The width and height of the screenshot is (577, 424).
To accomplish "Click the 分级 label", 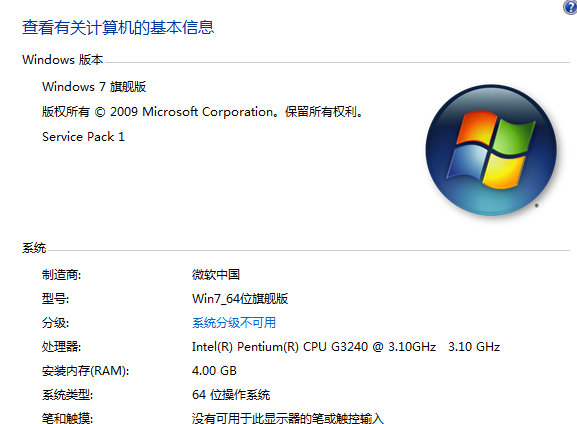I will click(x=55, y=323).
